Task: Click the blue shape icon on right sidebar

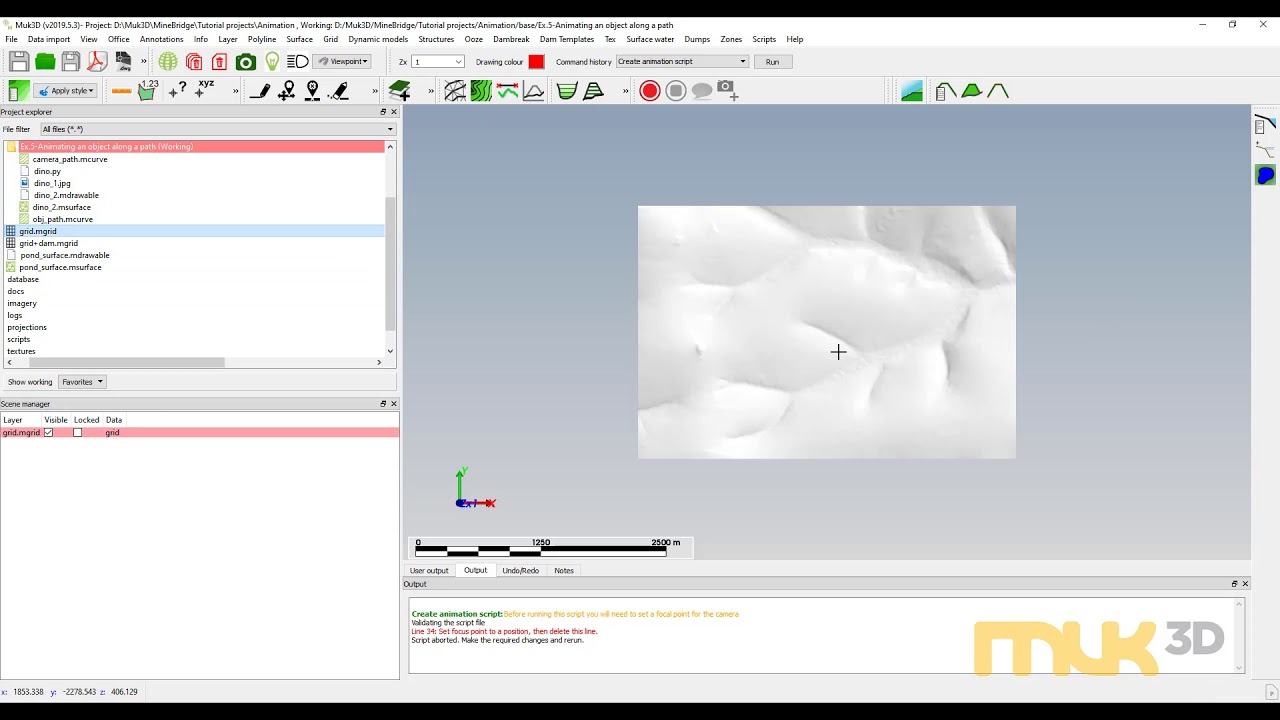Action: pyautogui.click(x=1265, y=176)
